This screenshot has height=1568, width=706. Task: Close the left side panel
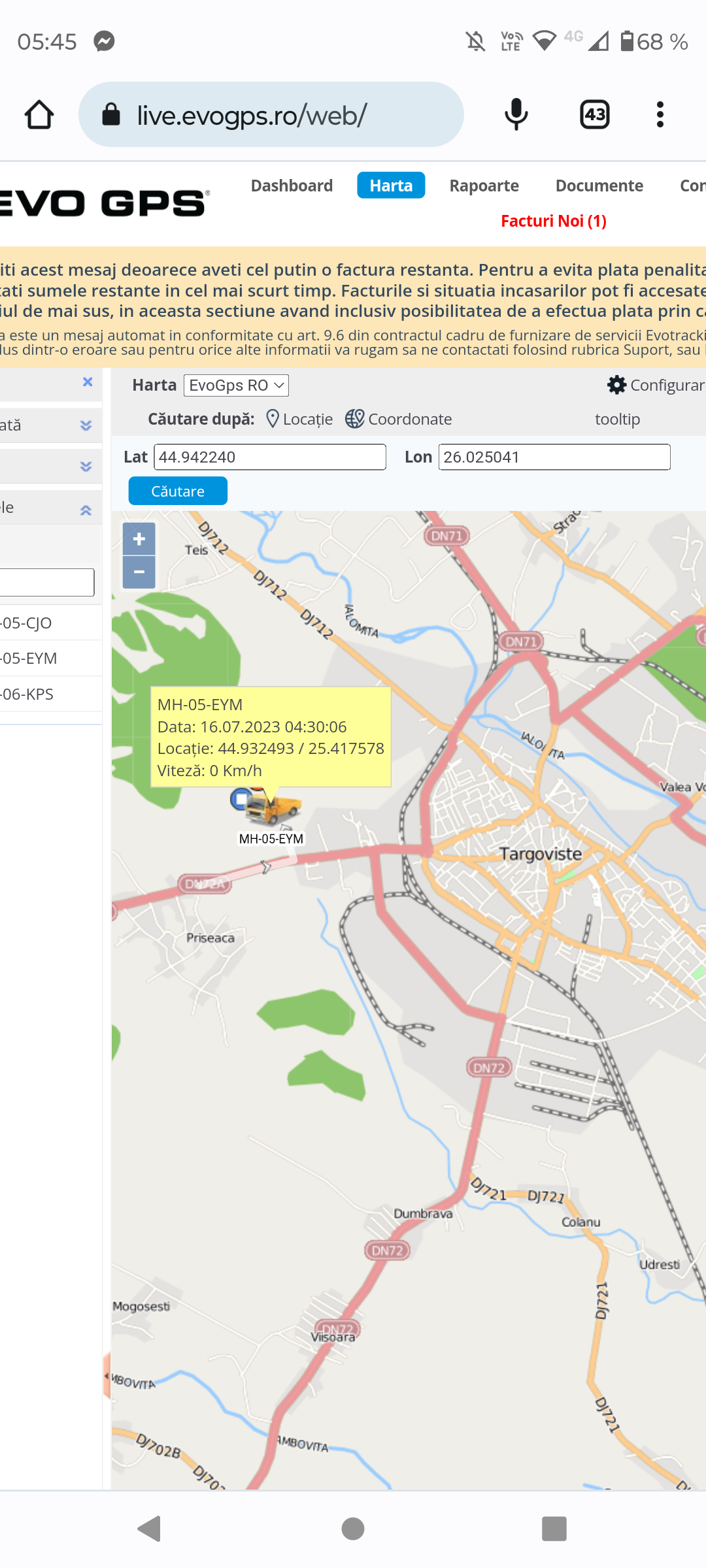tap(88, 382)
